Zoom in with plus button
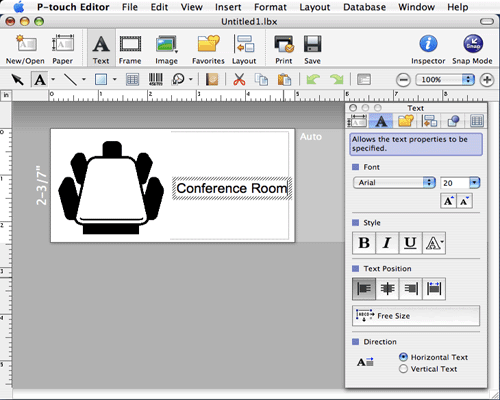Image resolution: width=500 pixels, height=400 pixels. click(x=487, y=80)
